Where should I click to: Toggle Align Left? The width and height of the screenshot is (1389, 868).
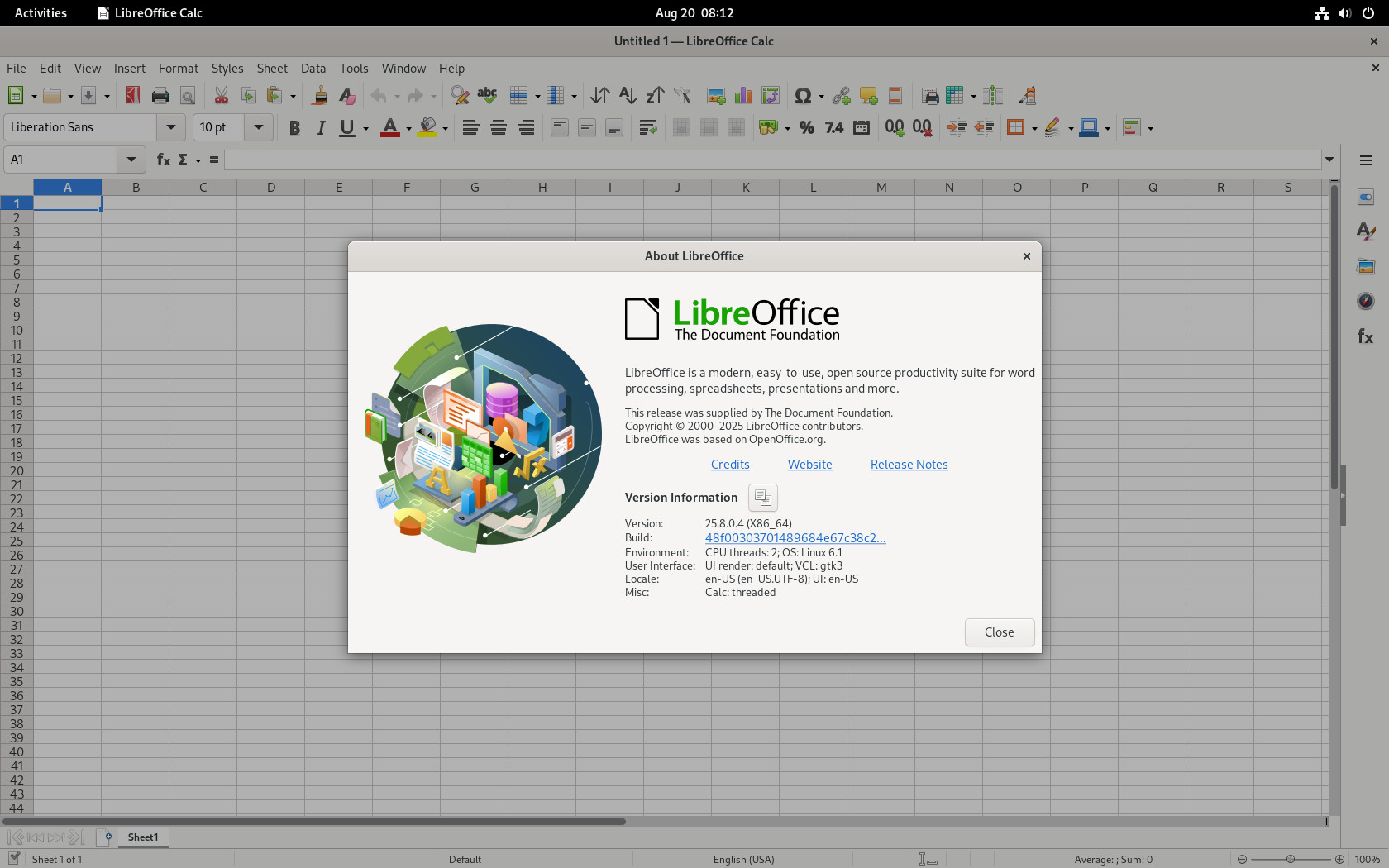(x=470, y=127)
